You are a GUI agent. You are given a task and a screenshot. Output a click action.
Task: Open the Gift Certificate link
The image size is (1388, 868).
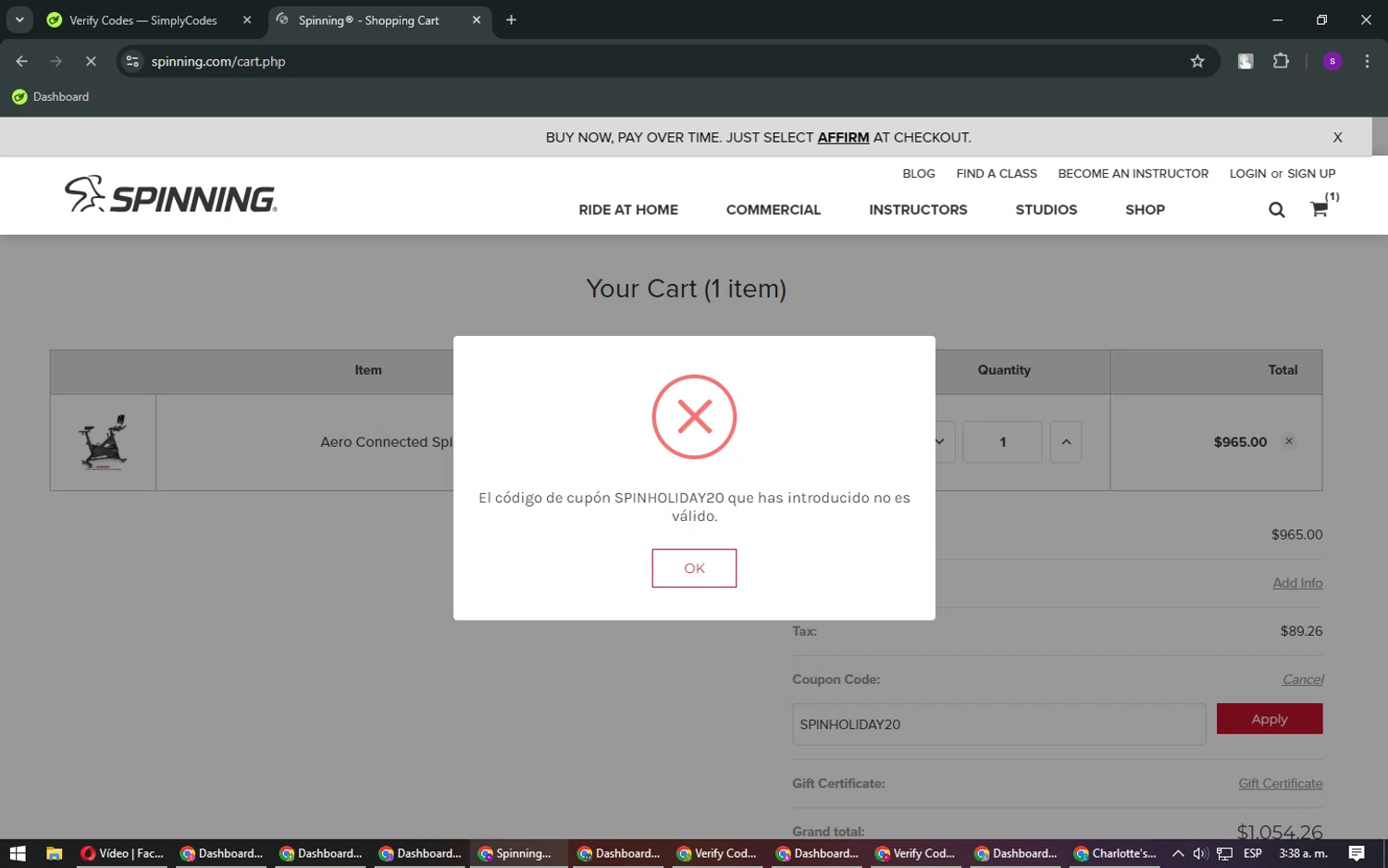click(1281, 784)
